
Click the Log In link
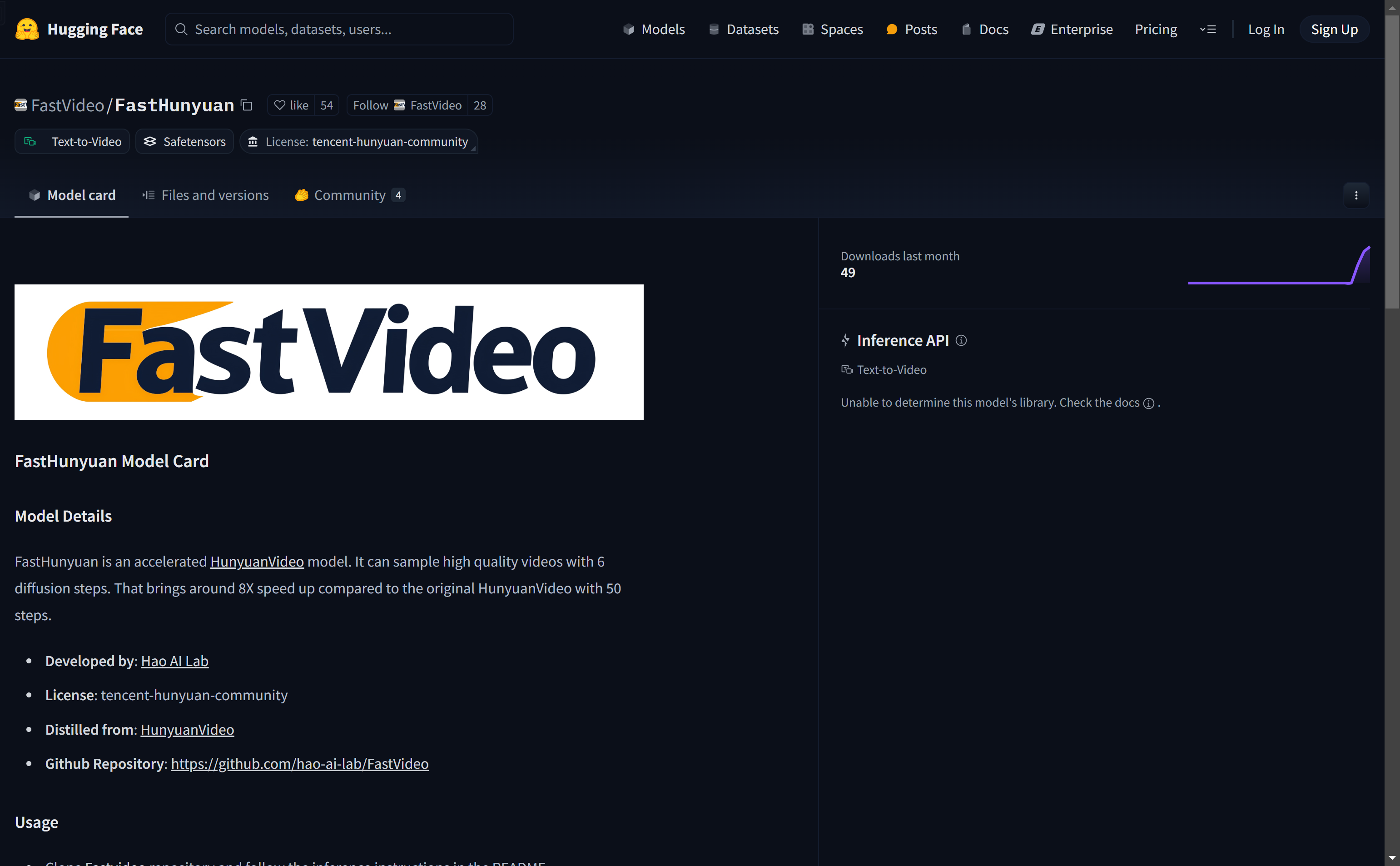tap(1266, 29)
